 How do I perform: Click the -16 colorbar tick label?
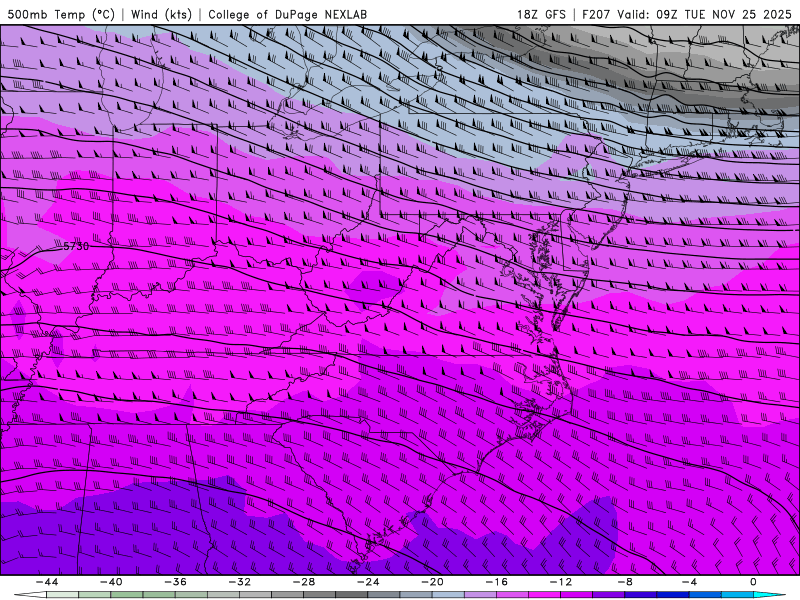click(496, 582)
